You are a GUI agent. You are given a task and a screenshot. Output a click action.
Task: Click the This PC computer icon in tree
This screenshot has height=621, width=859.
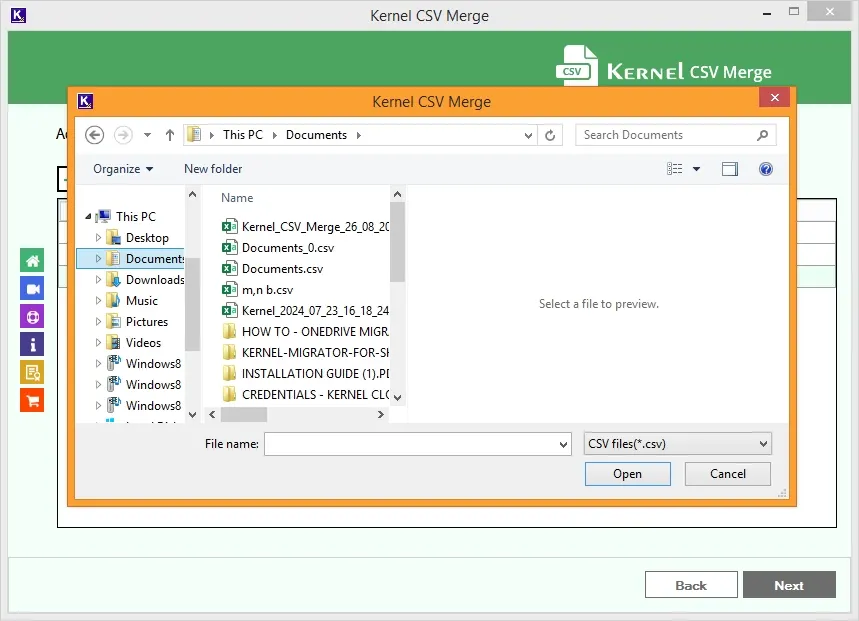coord(103,216)
